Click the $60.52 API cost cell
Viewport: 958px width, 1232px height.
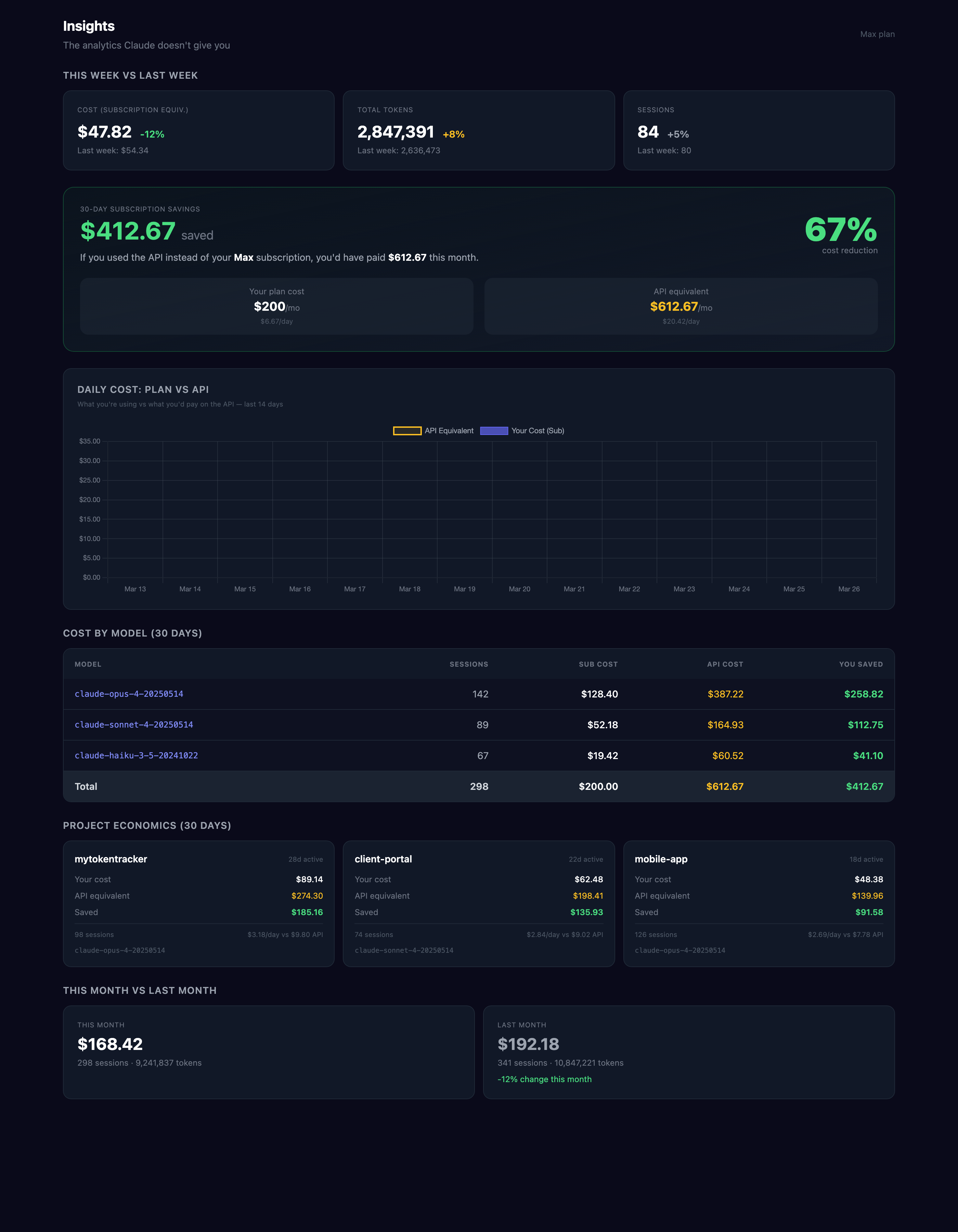(x=727, y=756)
